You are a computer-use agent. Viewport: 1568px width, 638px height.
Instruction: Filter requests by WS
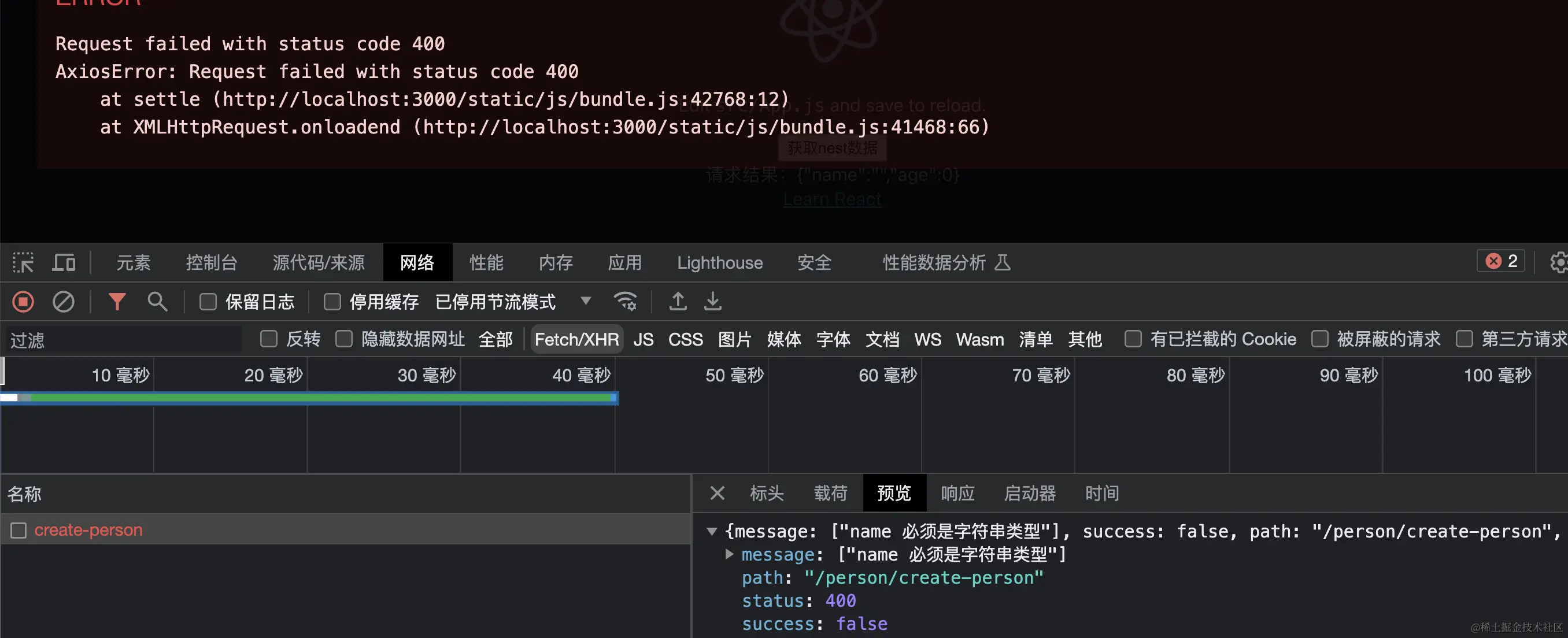tap(927, 339)
